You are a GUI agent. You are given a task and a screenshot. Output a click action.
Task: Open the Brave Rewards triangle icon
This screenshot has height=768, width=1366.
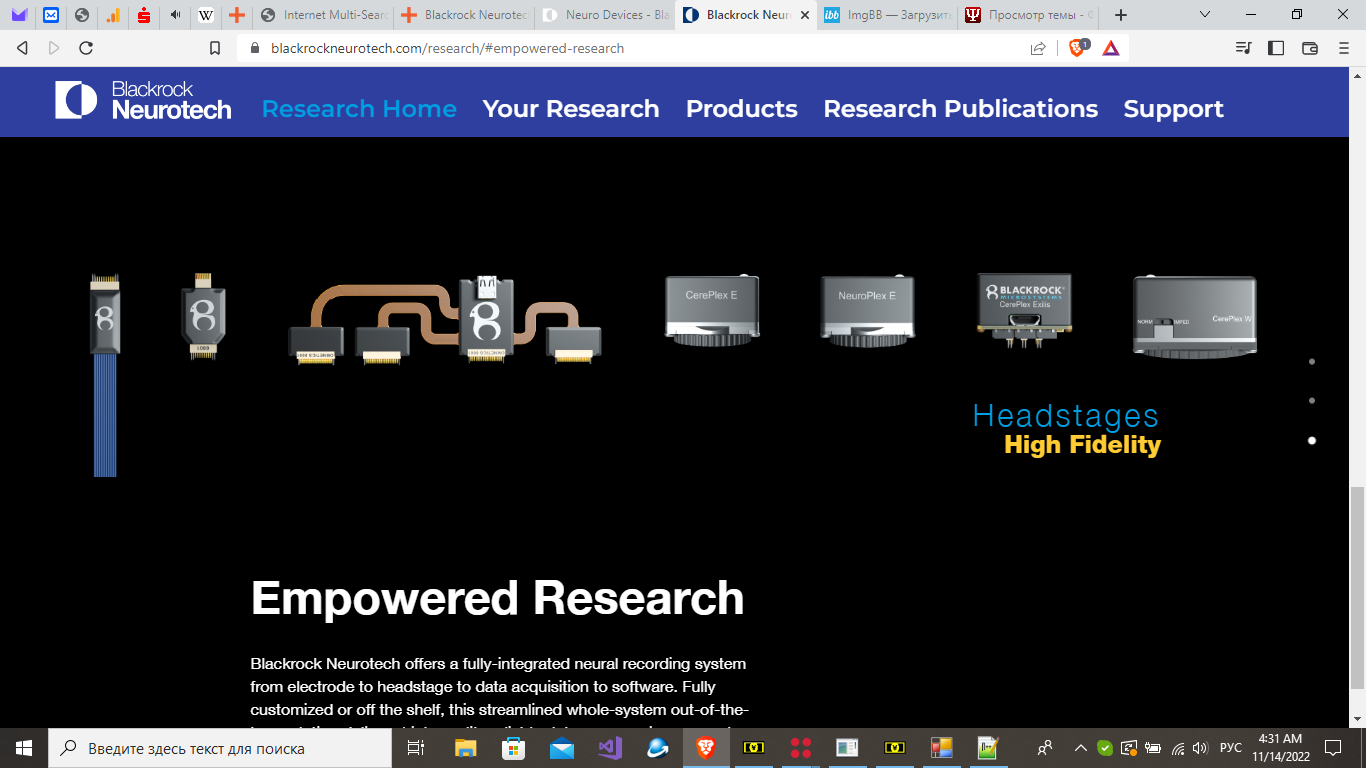[1111, 48]
